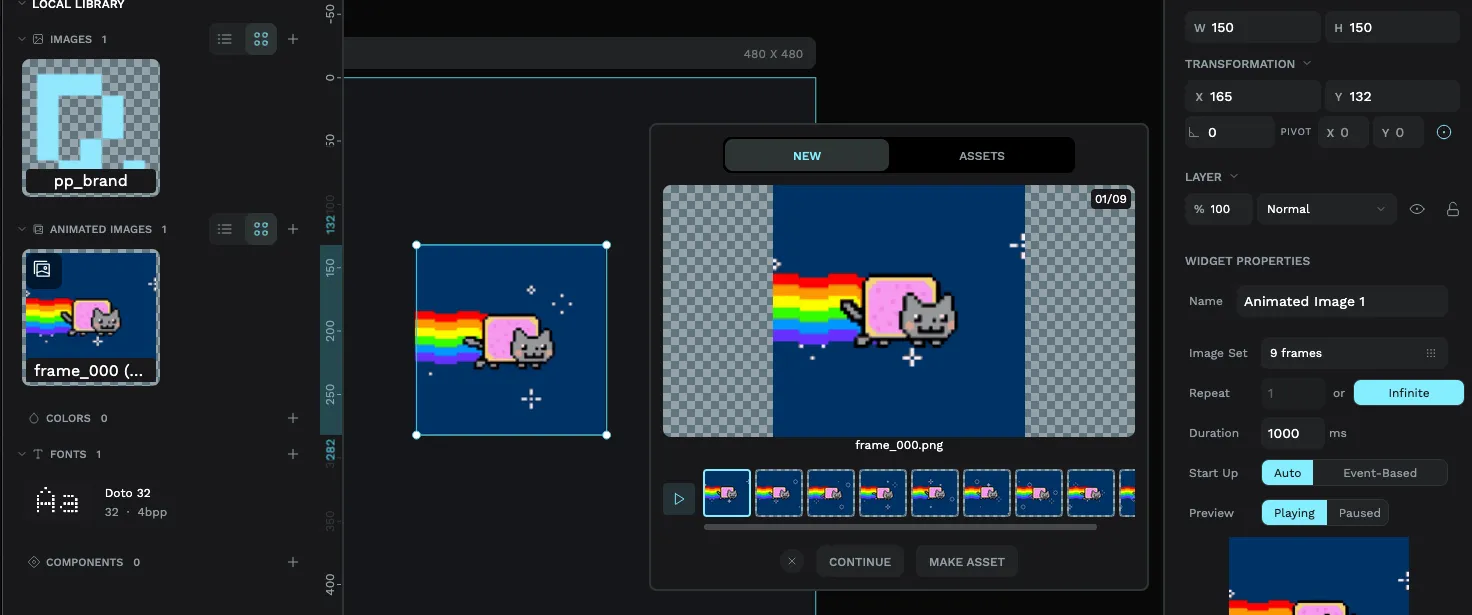Click the filmstrip horizontal scrollbar
1472x615 pixels.
click(900, 527)
